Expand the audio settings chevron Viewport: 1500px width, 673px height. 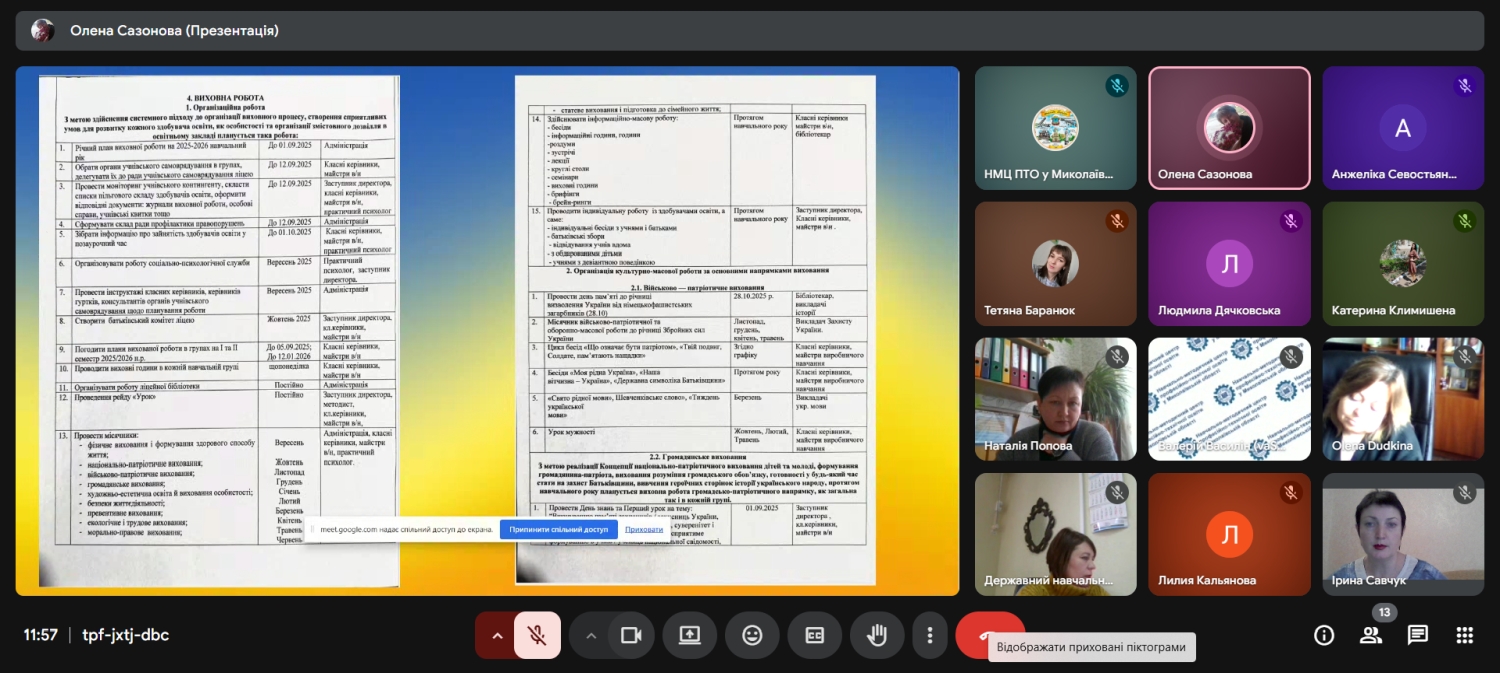(496, 635)
